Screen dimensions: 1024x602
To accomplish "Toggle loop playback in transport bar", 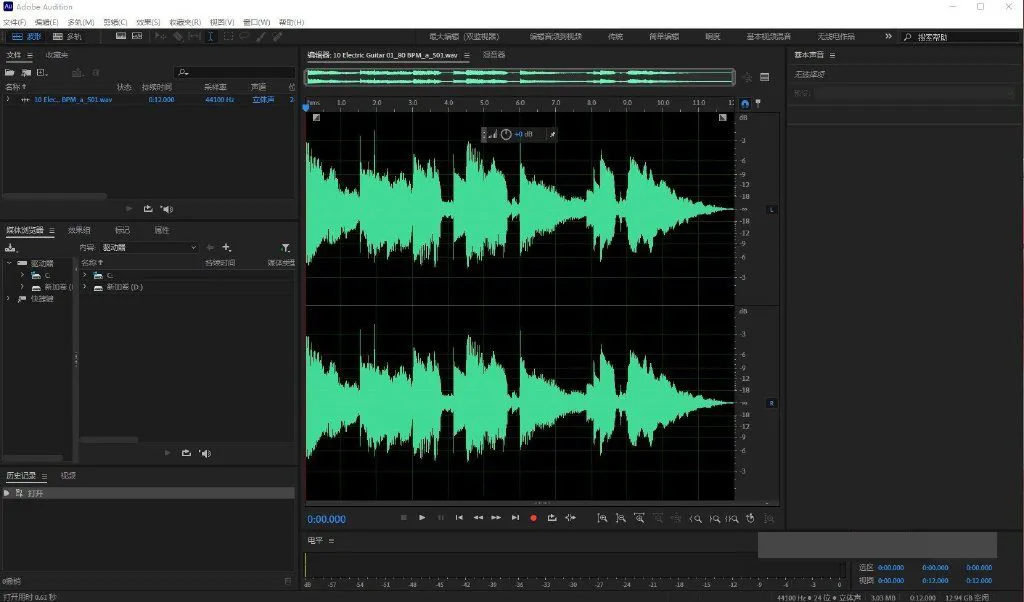I will point(551,517).
